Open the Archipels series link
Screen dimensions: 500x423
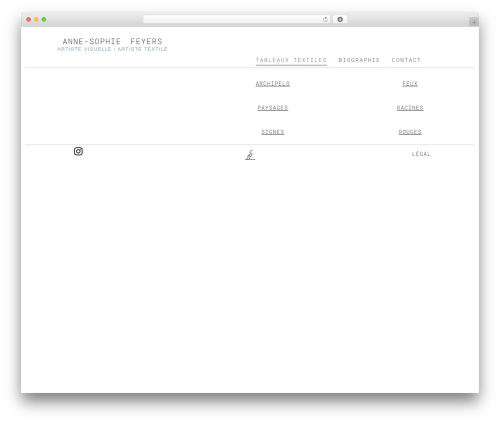pos(273,84)
